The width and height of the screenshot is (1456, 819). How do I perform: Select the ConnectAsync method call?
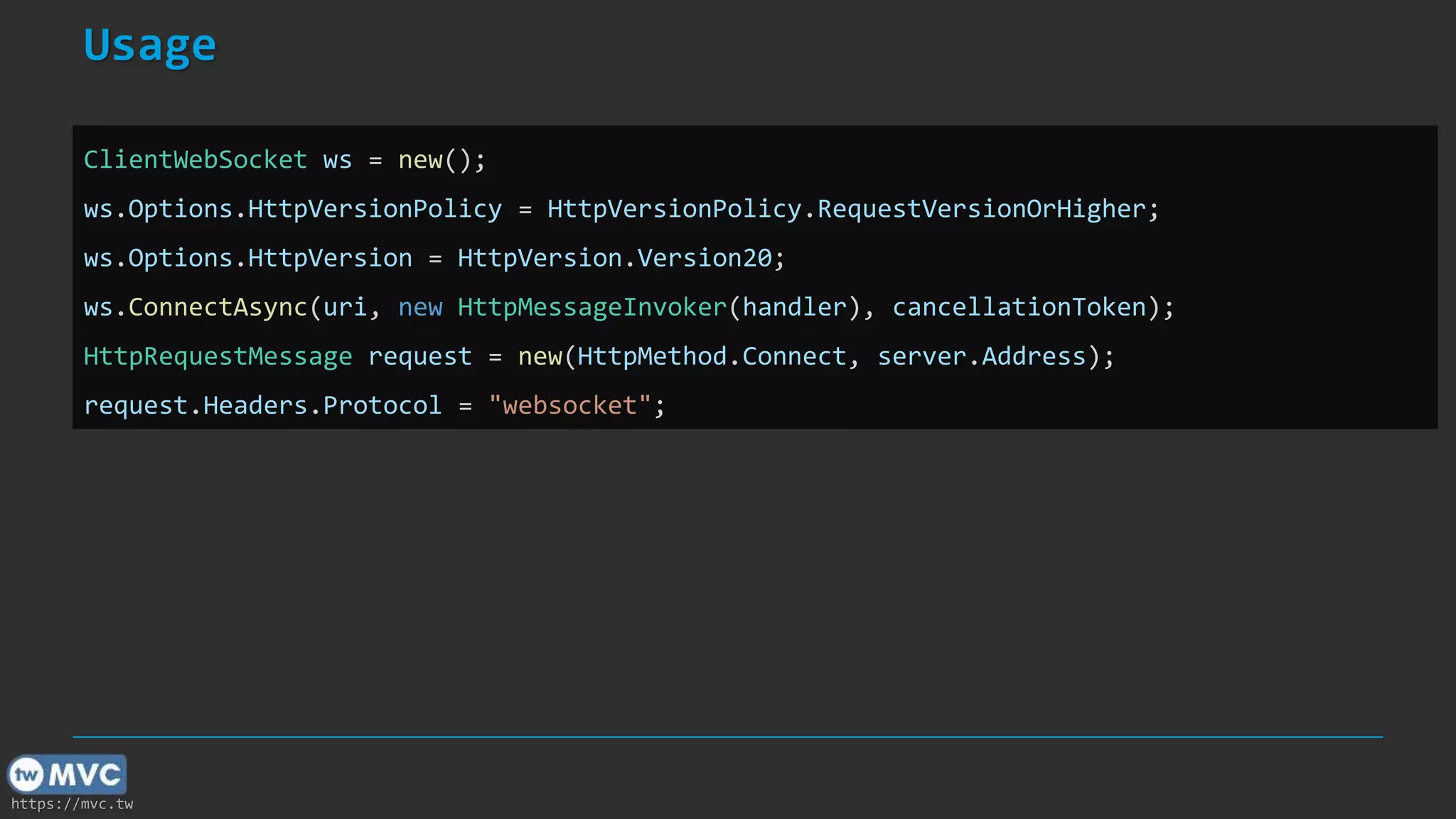pos(218,307)
